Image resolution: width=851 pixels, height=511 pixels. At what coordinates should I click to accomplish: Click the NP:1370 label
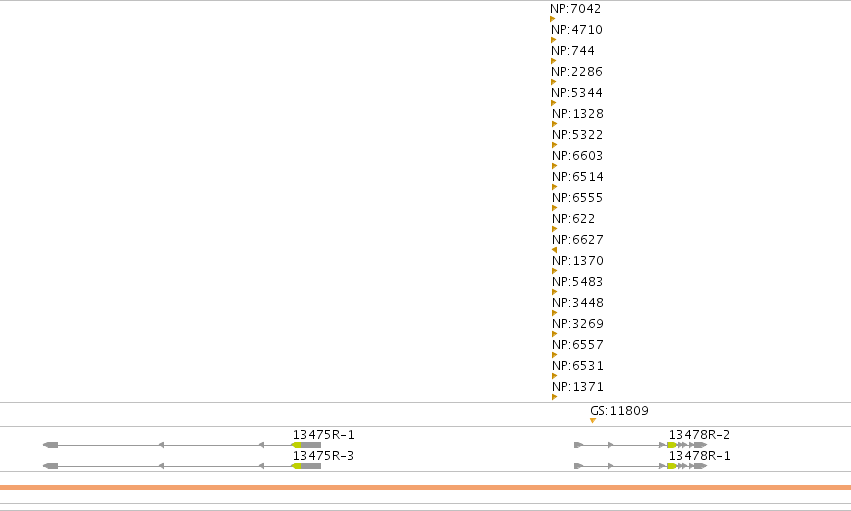pyautogui.click(x=578, y=261)
